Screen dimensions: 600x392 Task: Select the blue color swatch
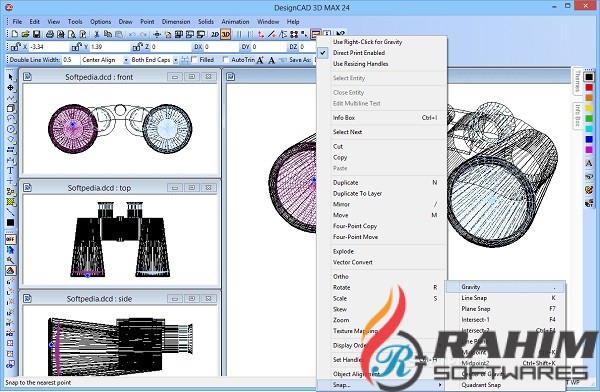coord(589,139)
